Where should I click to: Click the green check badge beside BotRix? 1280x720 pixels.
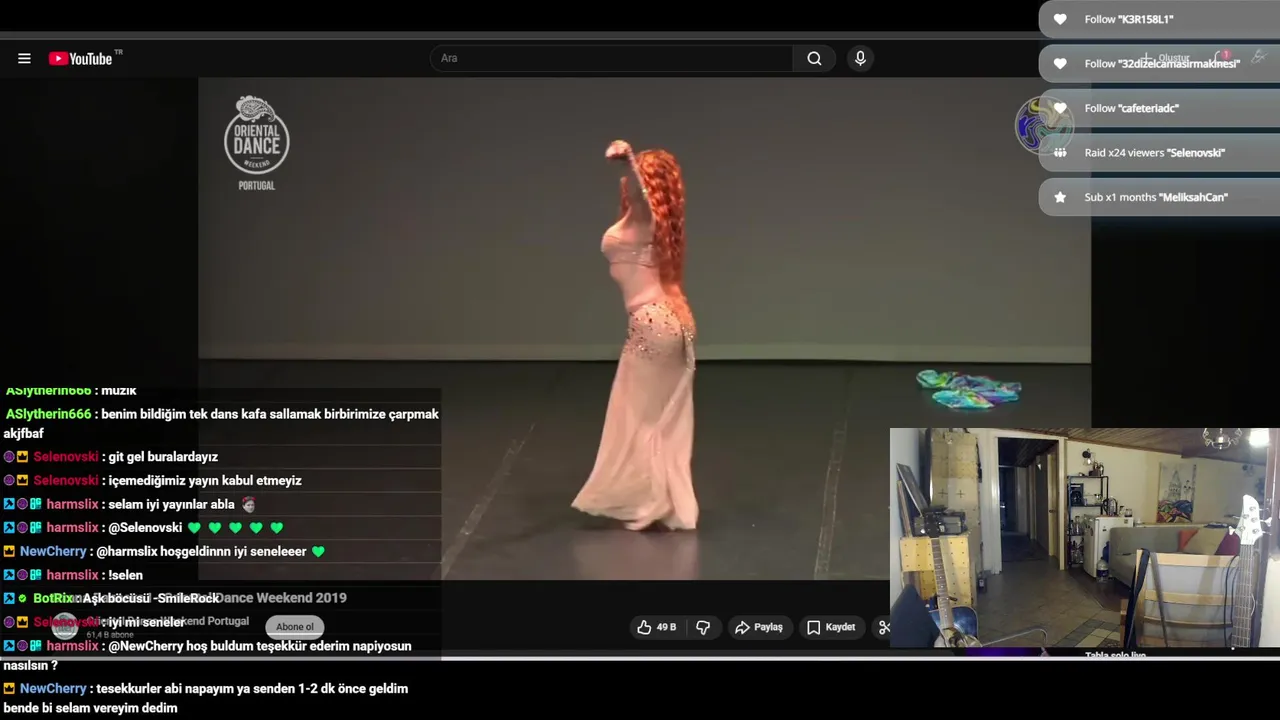coord(23,598)
